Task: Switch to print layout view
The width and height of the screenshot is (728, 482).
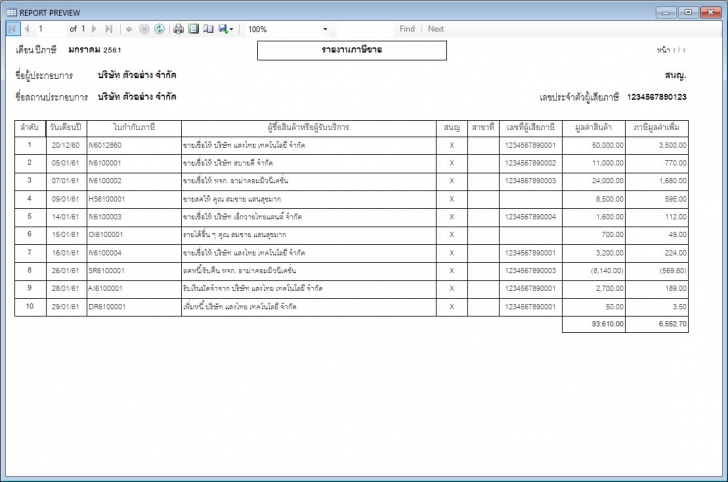Action: [194, 29]
